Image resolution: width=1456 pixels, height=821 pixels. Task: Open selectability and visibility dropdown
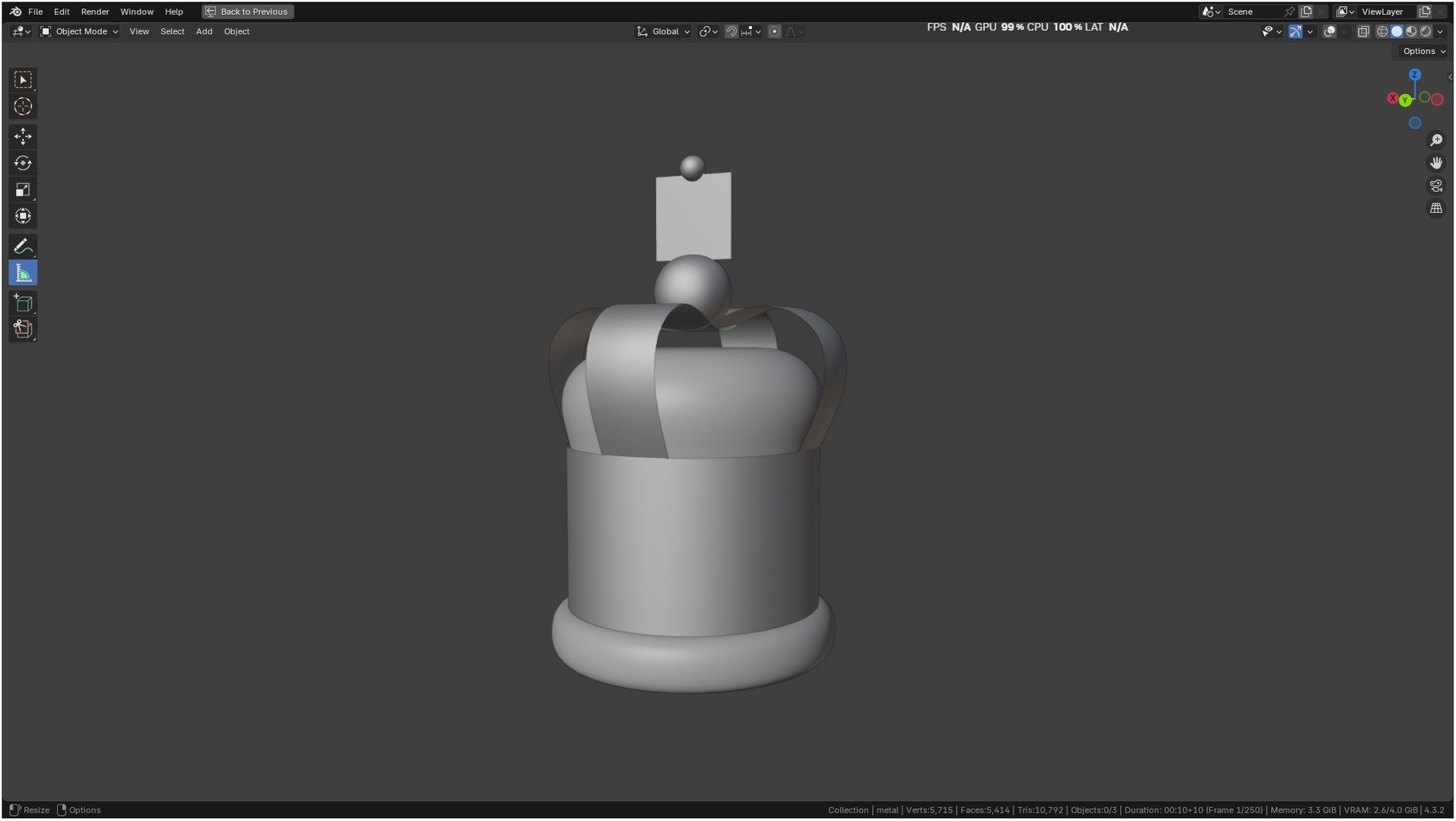point(1271,31)
